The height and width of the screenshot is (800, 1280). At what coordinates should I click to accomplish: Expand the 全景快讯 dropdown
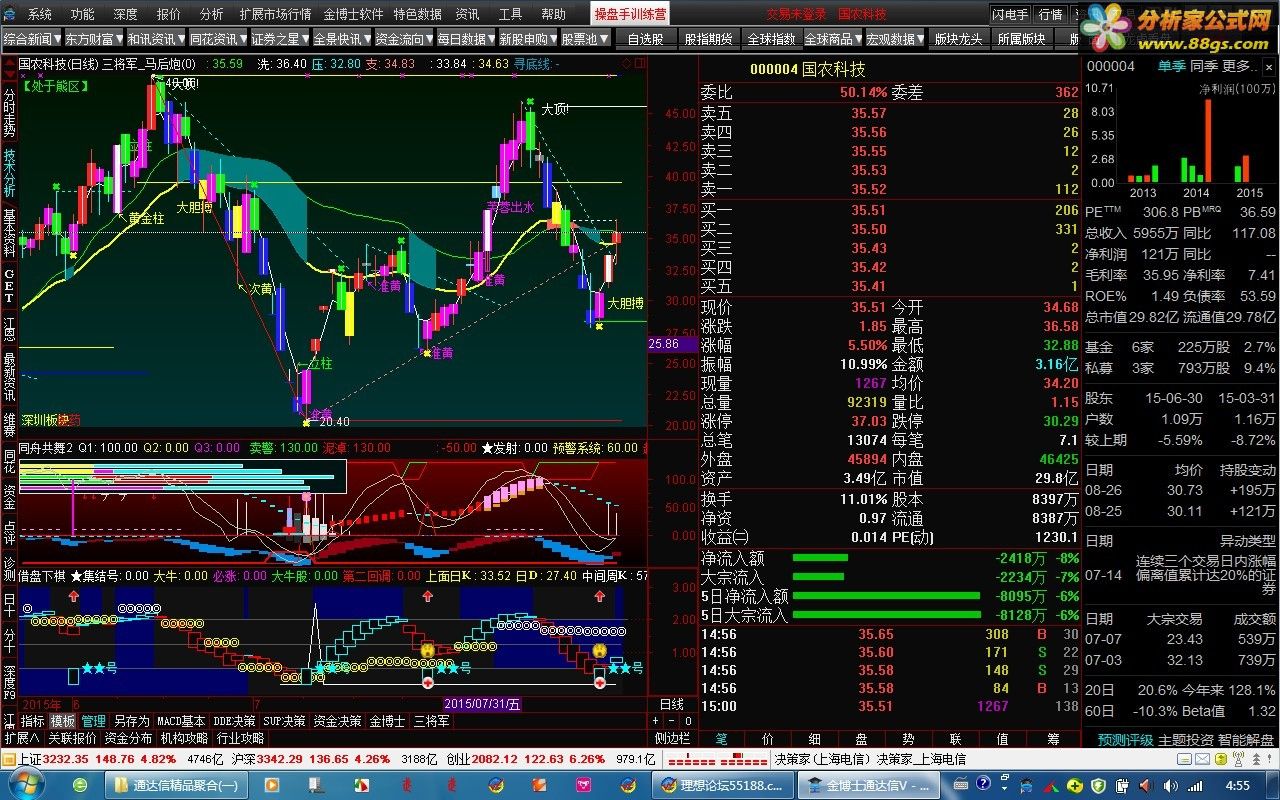(x=341, y=39)
